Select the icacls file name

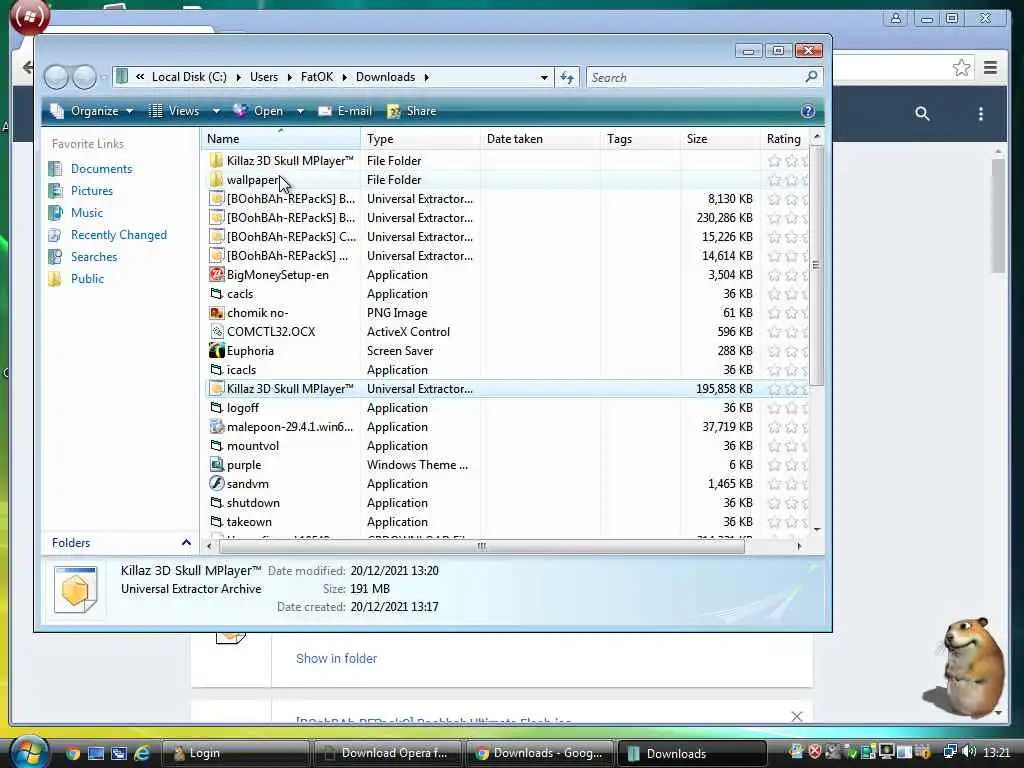(x=241, y=370)
